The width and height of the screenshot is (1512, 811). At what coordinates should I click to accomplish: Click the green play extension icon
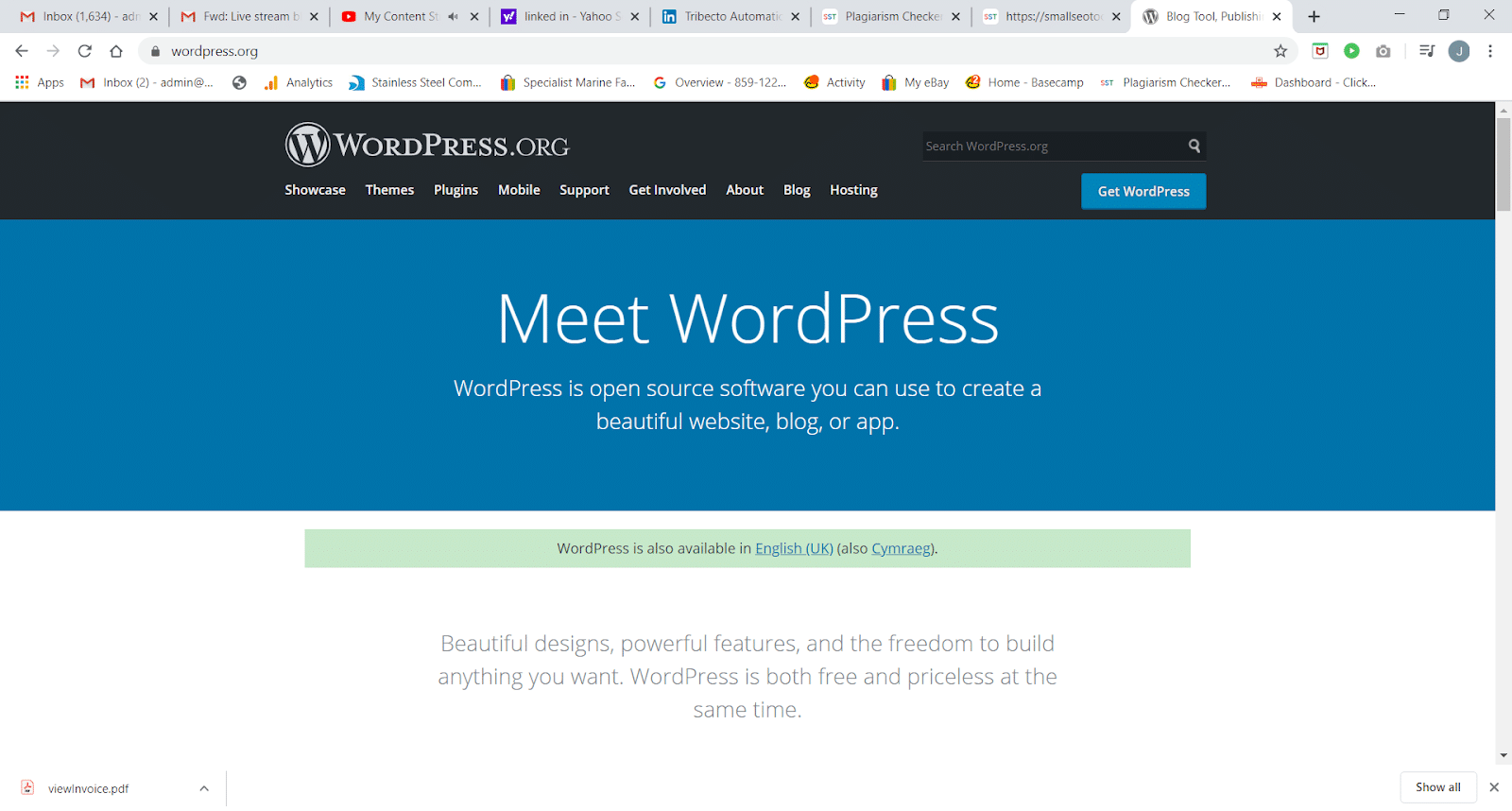click(x=1351, y=51)
